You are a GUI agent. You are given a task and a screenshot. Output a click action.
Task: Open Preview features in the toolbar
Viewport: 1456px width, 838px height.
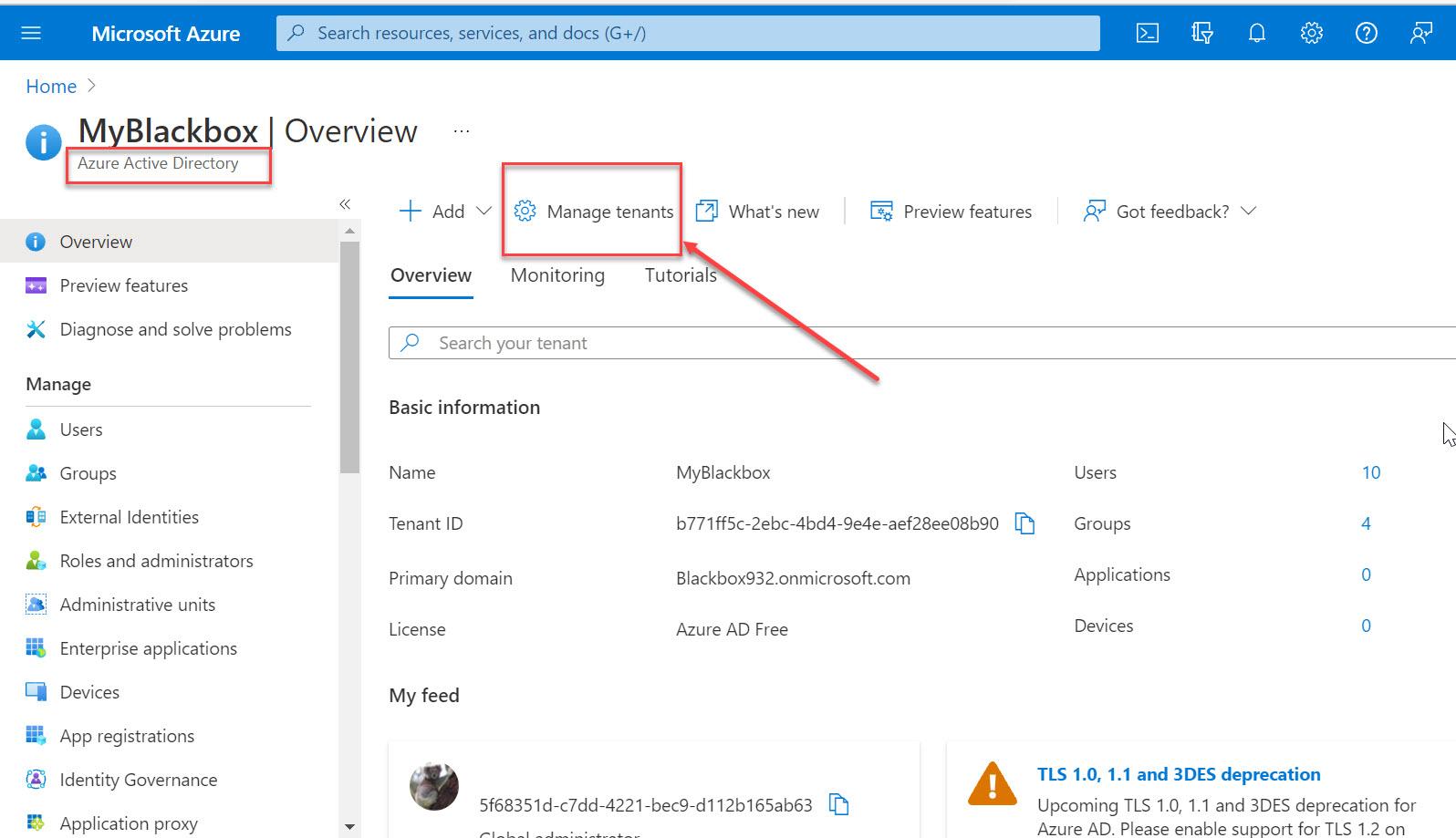coord(951,212)
